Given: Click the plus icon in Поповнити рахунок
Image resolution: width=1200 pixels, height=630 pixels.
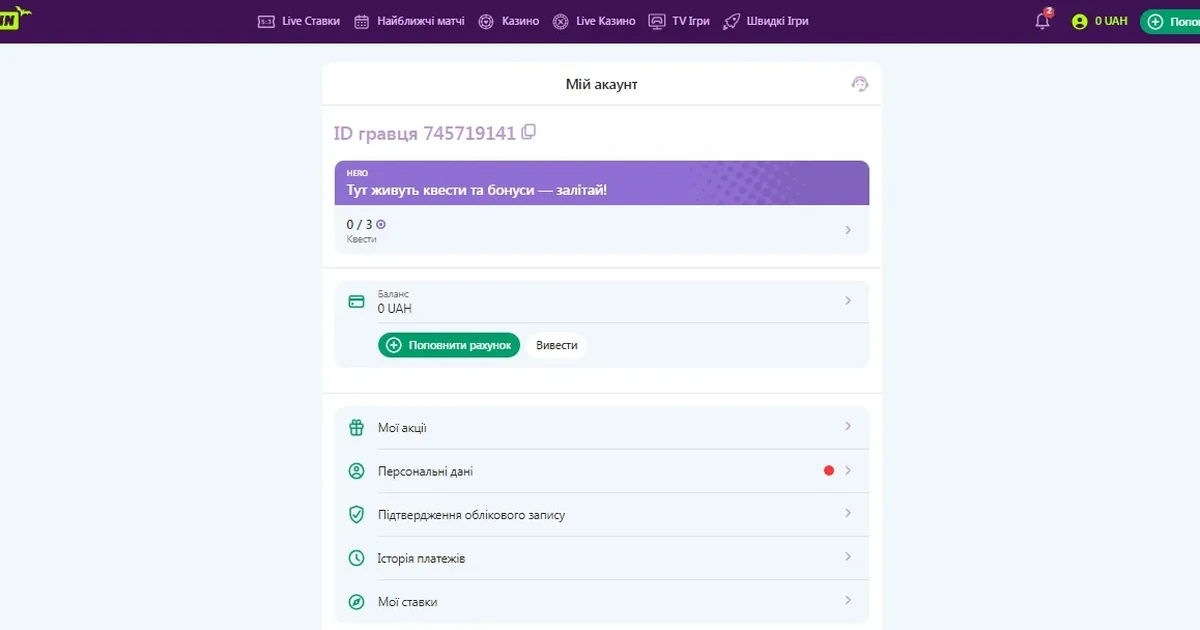Looking at the screenshot, I should tap(394, 345).
